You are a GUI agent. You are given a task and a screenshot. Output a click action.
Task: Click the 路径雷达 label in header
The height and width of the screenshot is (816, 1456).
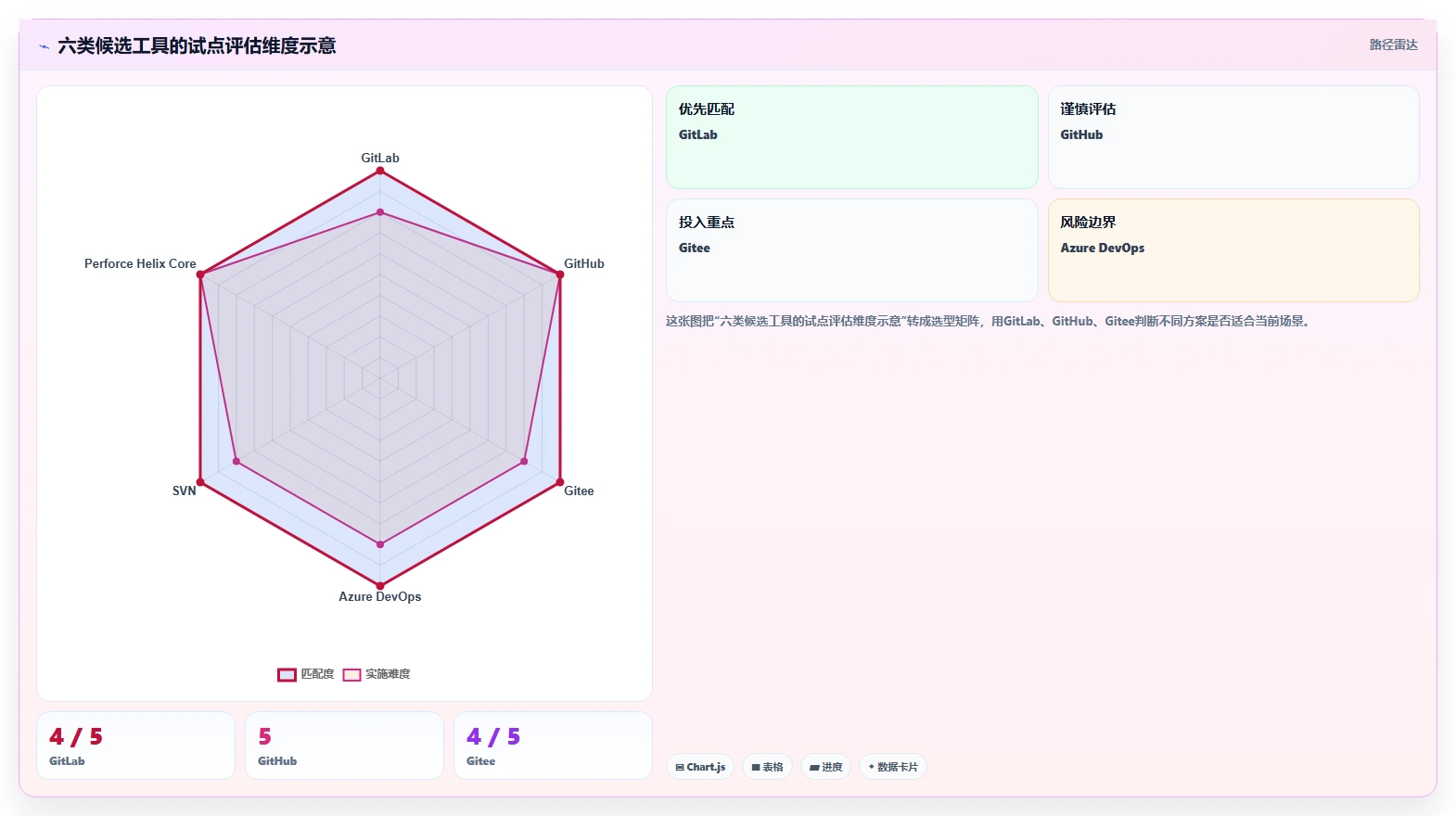coord(1393,45)
